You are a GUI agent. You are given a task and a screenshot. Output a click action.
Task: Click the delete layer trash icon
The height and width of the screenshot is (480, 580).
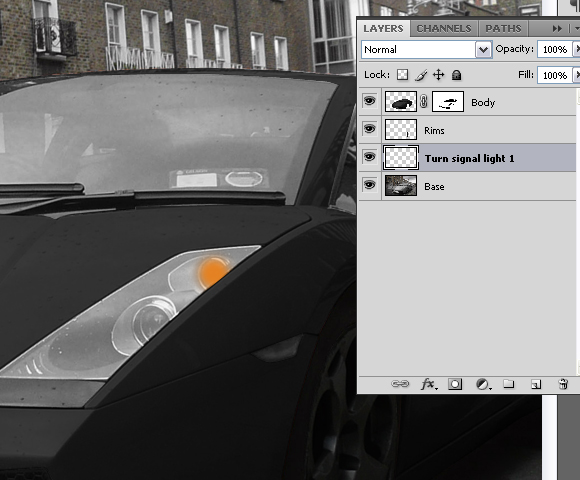coord(563,384)
